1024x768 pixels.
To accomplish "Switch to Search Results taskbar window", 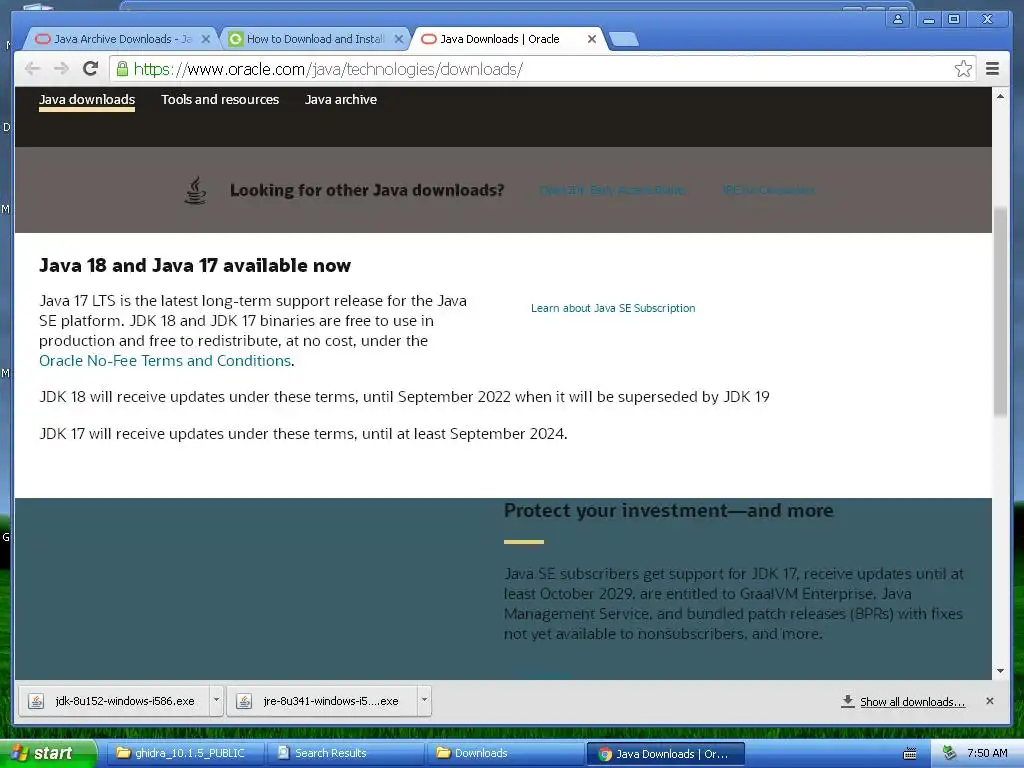I will tap(345, 753).
